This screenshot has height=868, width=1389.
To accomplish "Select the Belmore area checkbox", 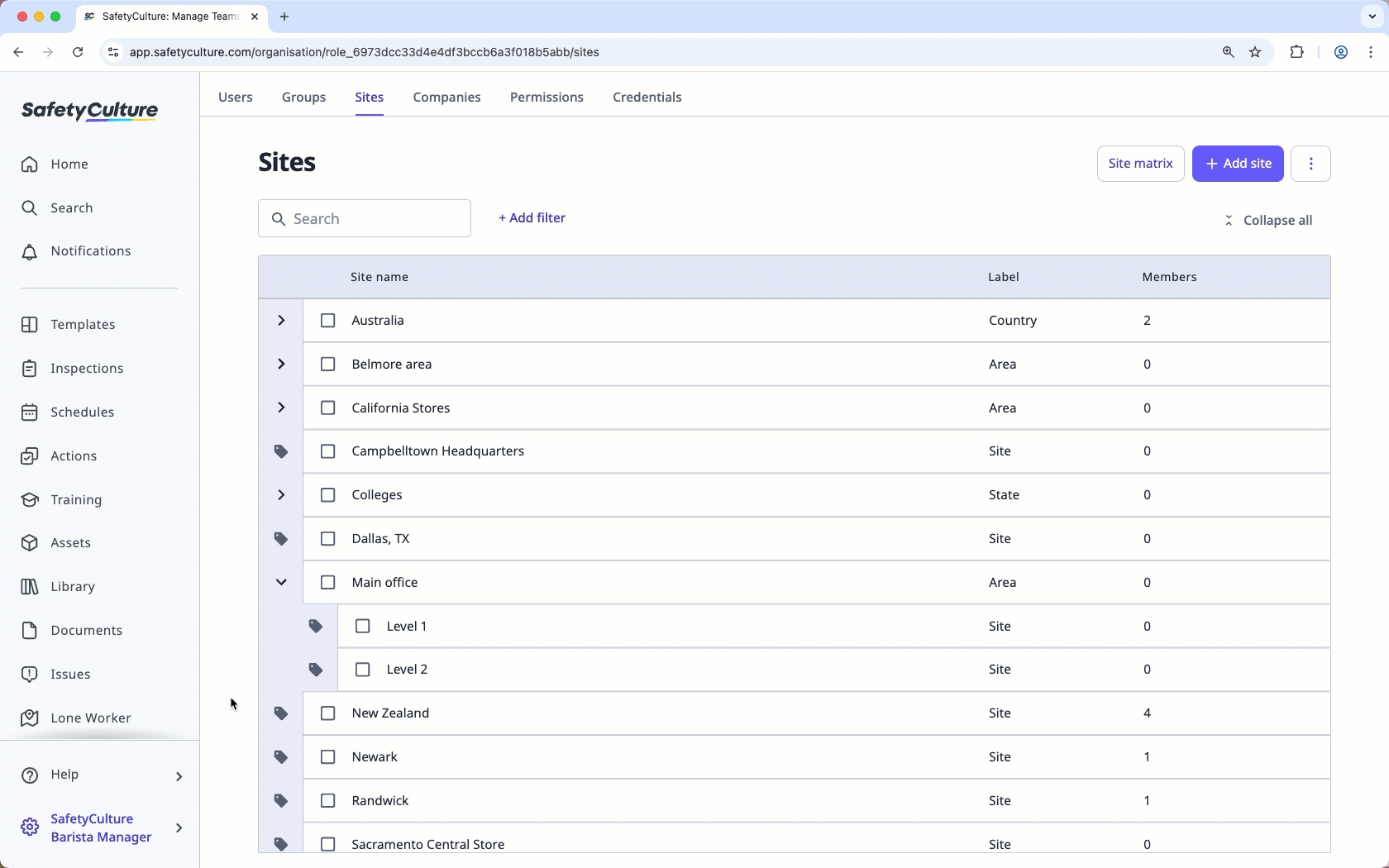I will coord(328,364).
